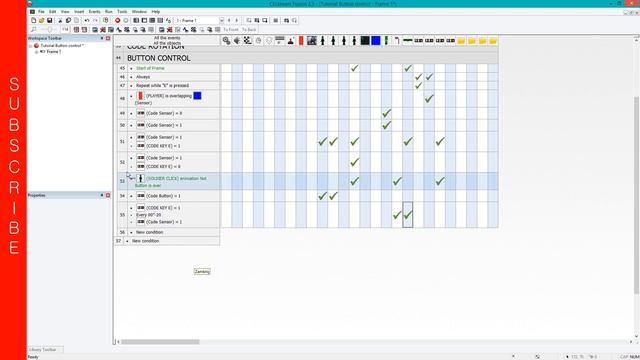Click the checkmark action in event 52 row
Image resolution: width=640 pixels, height=360 pixels.
point(355,162)
